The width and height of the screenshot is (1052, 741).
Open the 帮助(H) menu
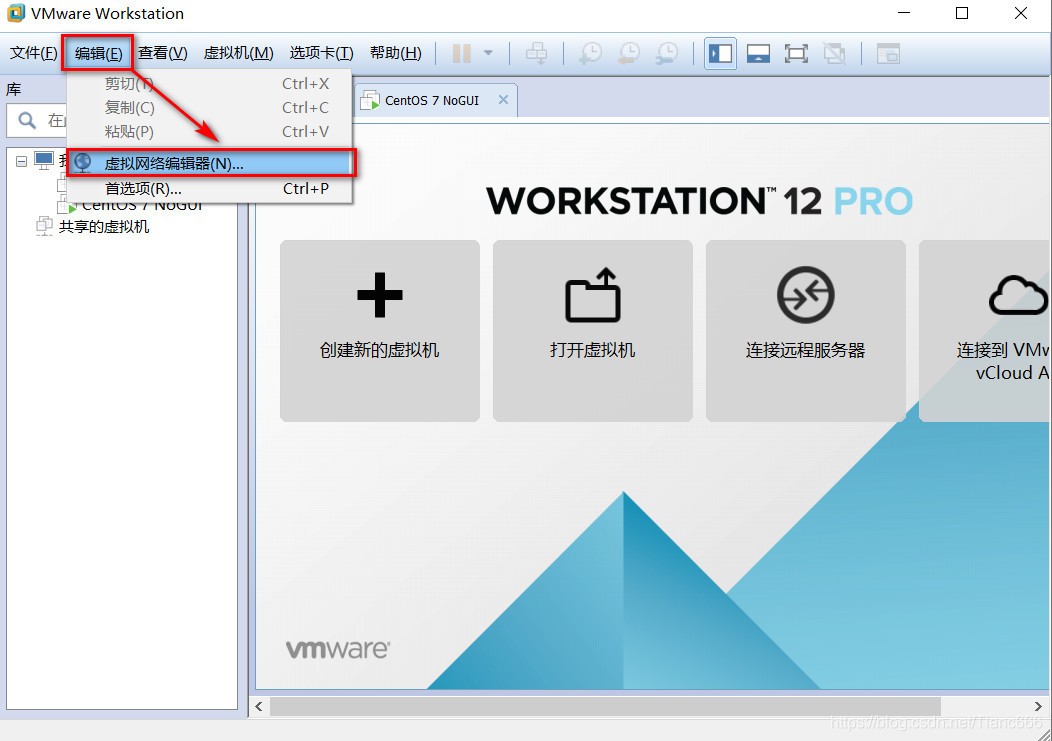[x=395, y=53]
